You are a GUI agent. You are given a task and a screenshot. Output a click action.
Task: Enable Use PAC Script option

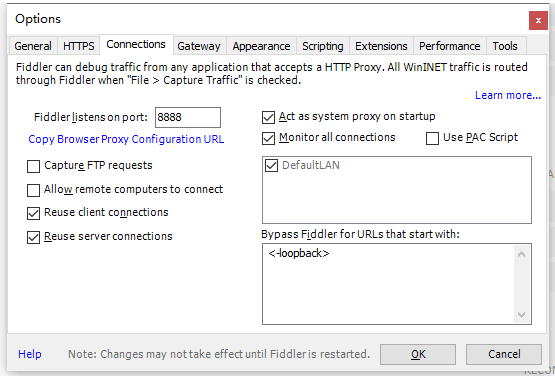coord(432,138)
